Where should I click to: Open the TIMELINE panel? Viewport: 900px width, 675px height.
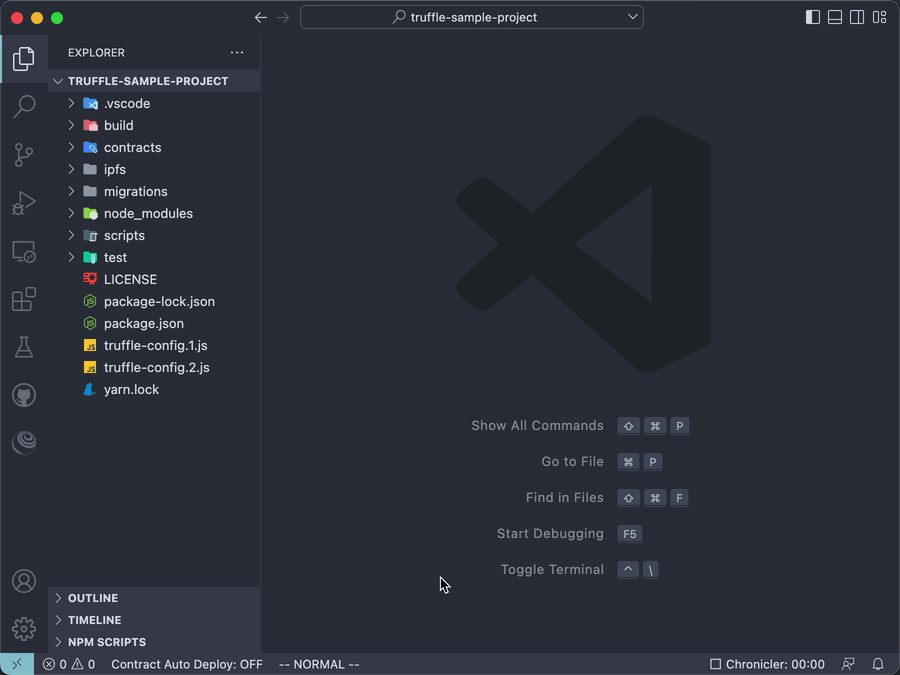pyautogui.click(x=94, y=620)
